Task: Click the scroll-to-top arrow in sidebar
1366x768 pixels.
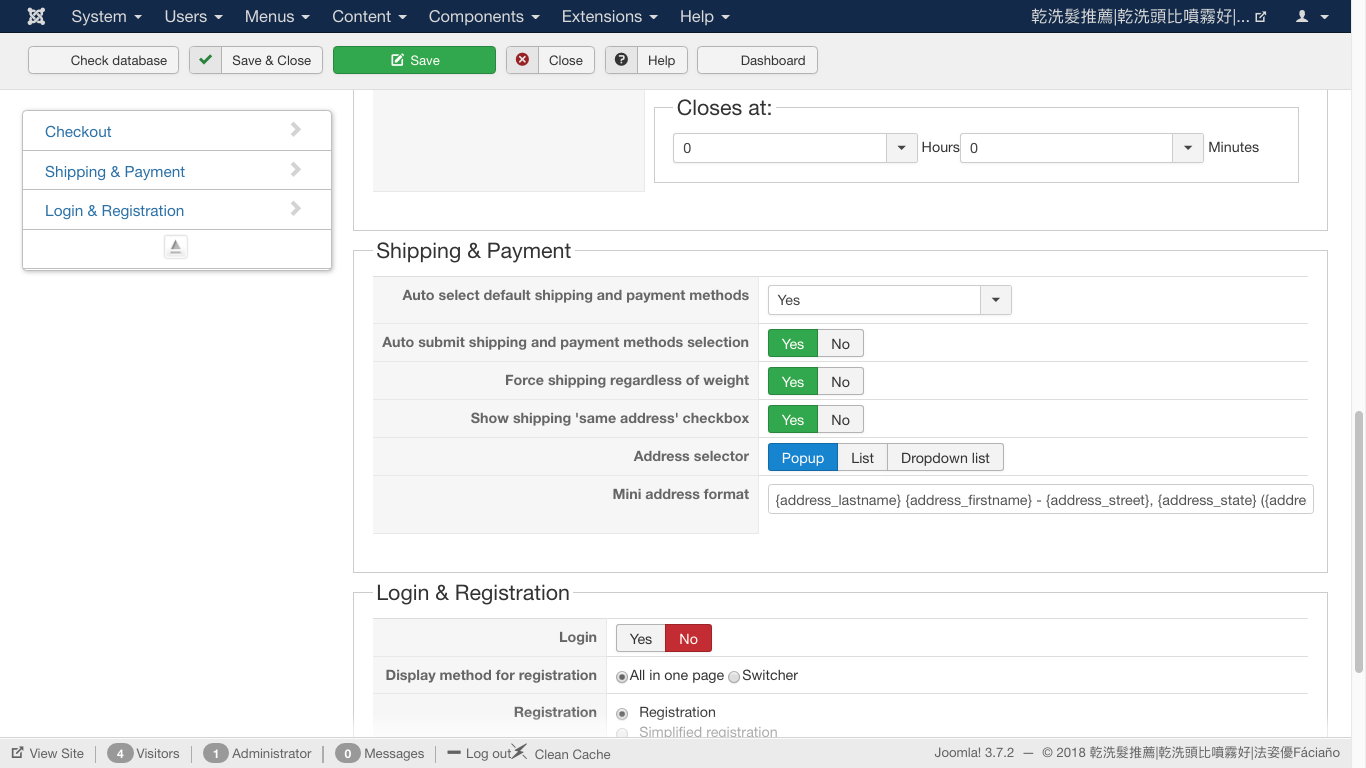Action: tap(176, 247)
